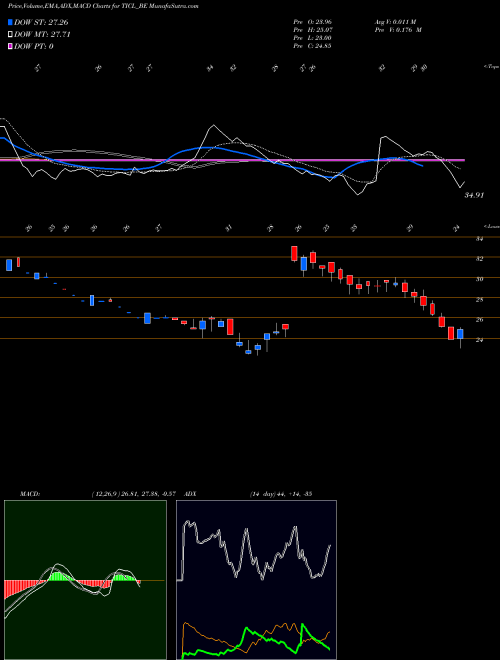
Task: Click the magenta DOW PT legend swatch
Action: tap(11, 46)
